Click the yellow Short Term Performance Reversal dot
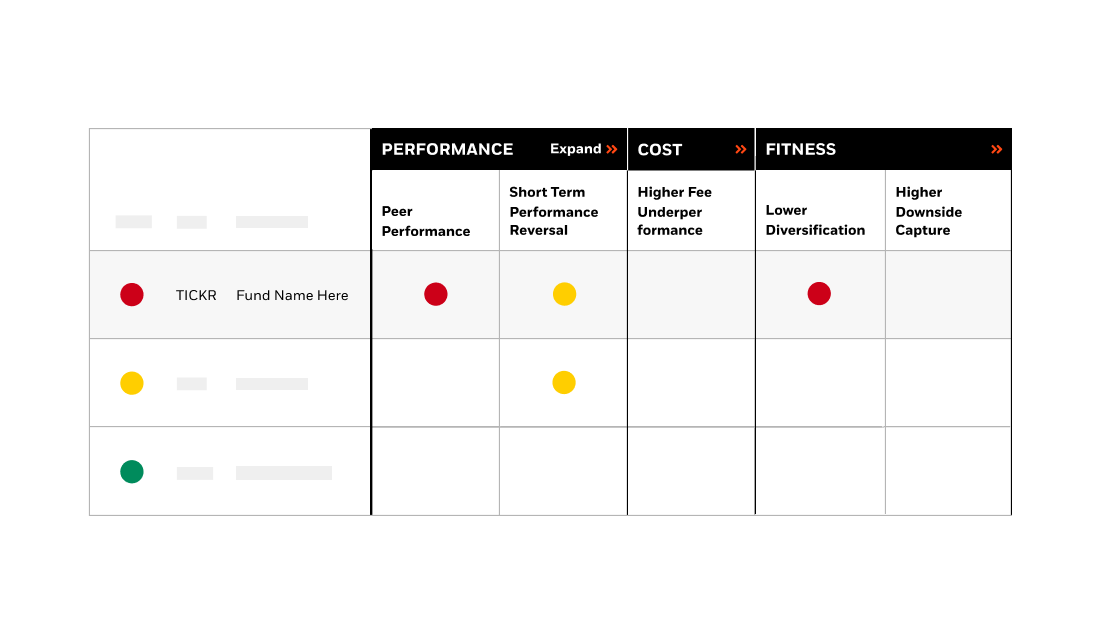1100x624 pixels. [565, 294]
